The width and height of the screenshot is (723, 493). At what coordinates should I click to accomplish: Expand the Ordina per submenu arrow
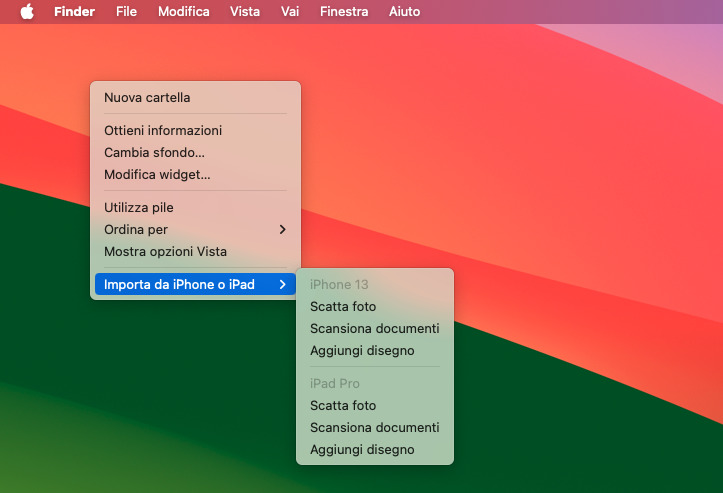tap(282, 229)
